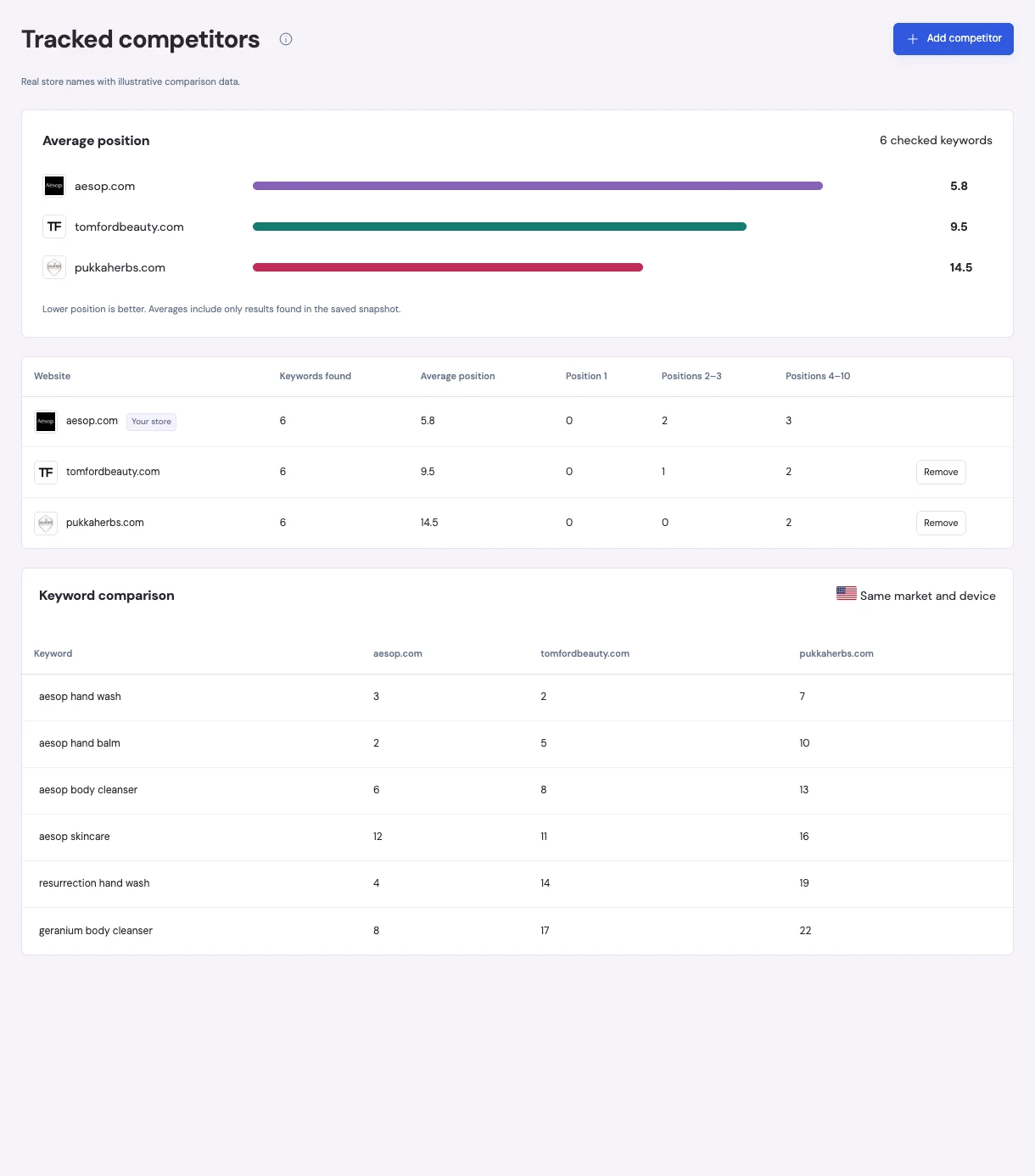Click pukkaherbs.com position 19 for resurrection hand wash
This screenshot has width=1035, height=1176.
pyautogui.click(x=804, y=883)
